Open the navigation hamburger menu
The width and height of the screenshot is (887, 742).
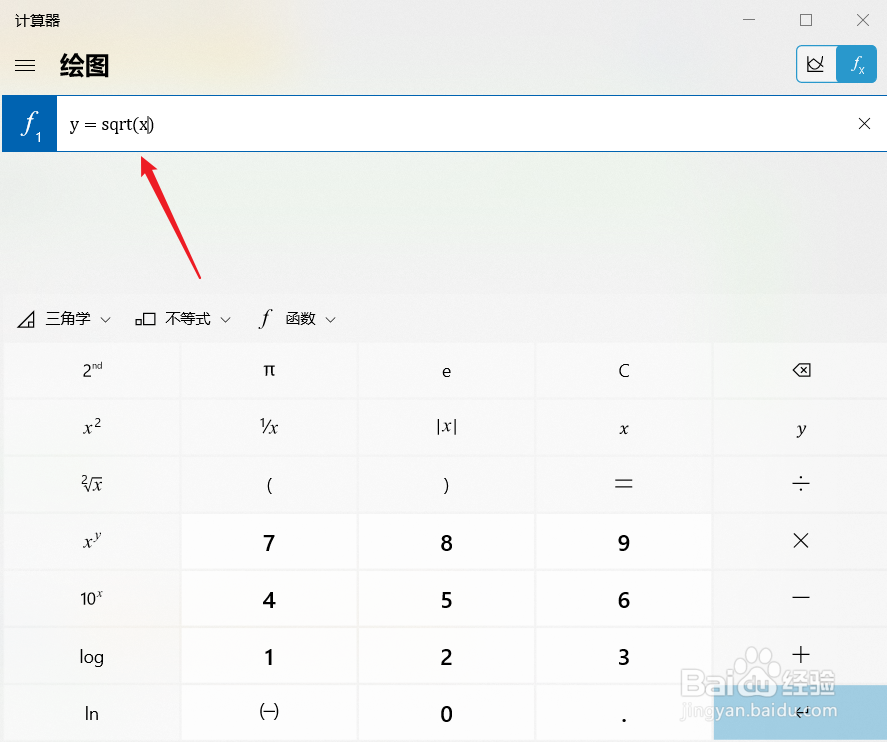click(x=25, y=65)
